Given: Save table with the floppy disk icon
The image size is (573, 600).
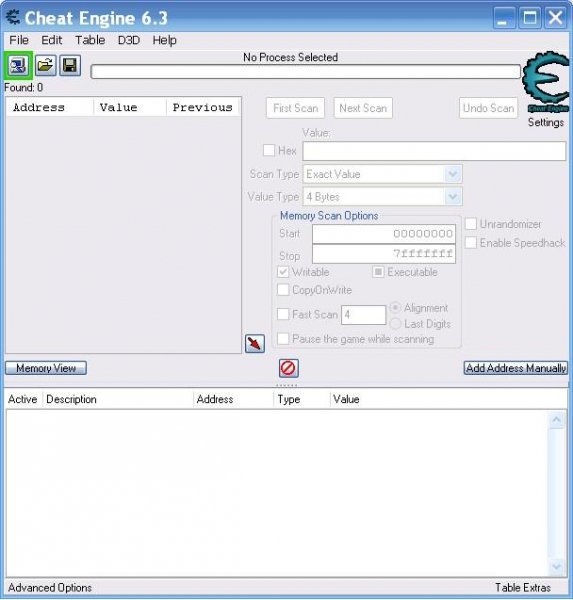Looking at the screenshot, I should pyautogui.click(x=70, y=65).
